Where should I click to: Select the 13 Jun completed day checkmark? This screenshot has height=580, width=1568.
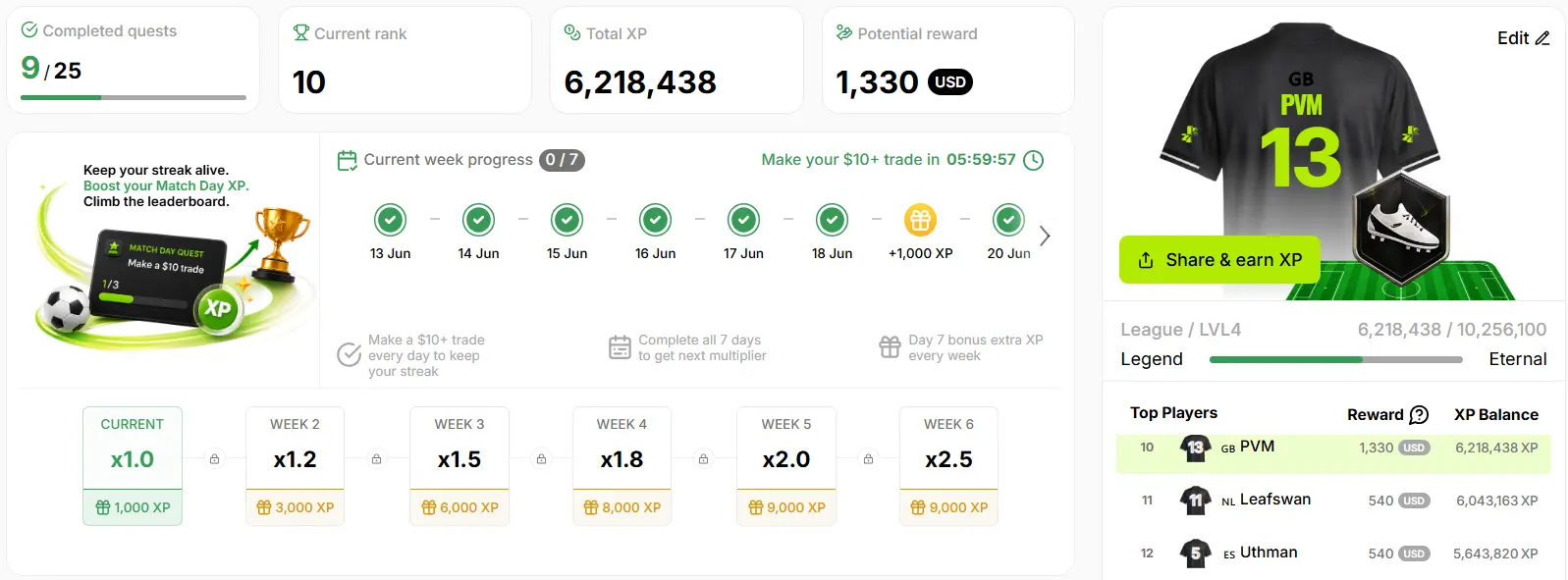390,220
